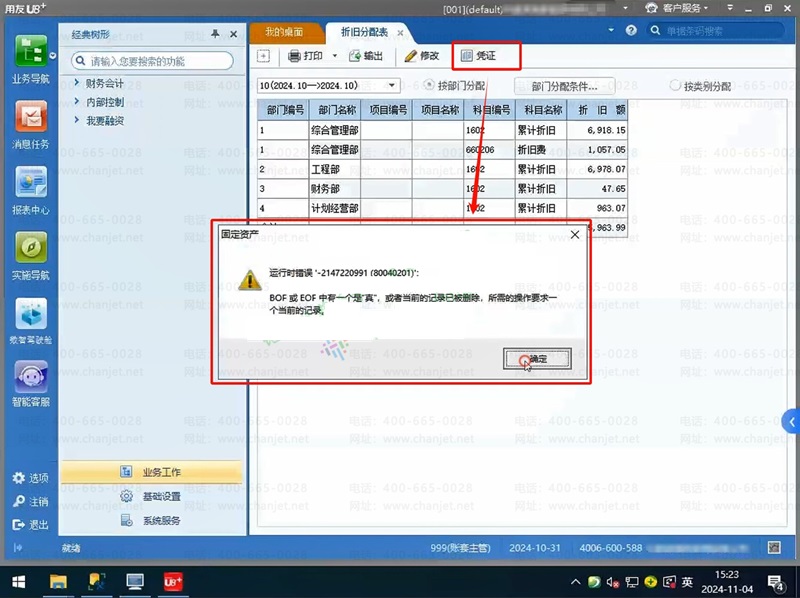Open the 实施导航 compass icon
This screenshot has height=598, width=800.
(31, 247)
